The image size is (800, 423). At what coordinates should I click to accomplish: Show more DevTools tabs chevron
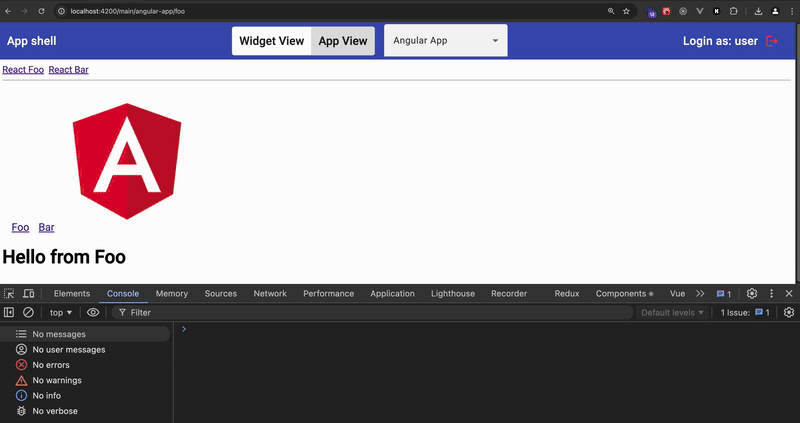click(700, 293)
